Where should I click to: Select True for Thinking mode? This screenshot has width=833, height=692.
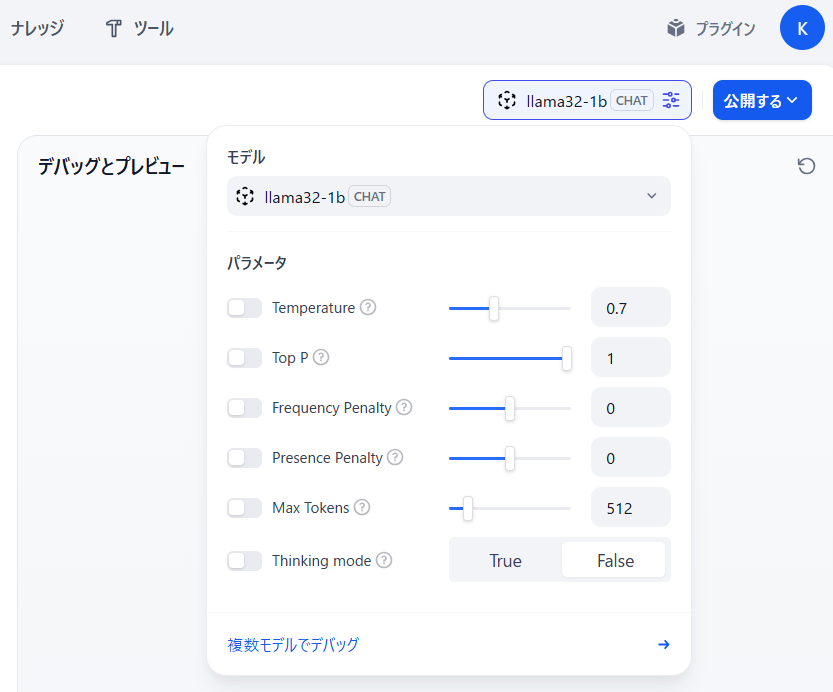505,560
